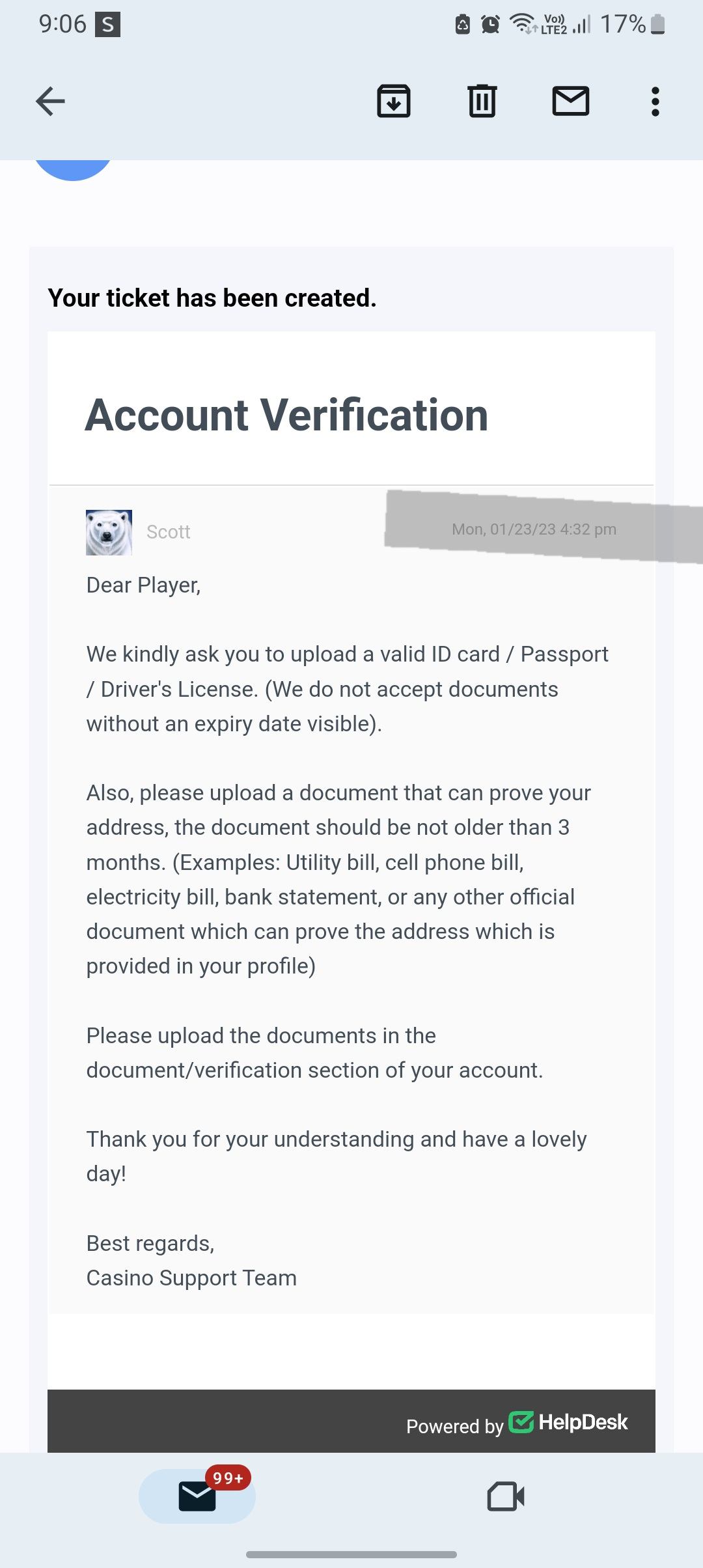Tap the Wi-Fi status icon
This screenshot has height=1568, width=703.
(x=521, y=23)
